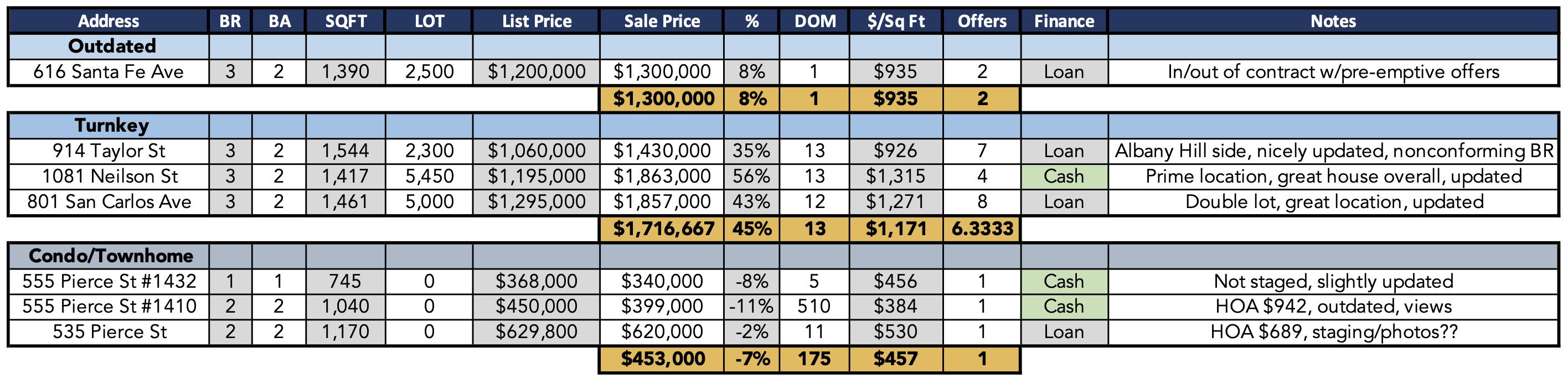This screenshot has height=384, width=1568.
Task: Click the 801 San Carlos Ave cell
Action: [x=109, y=201]
